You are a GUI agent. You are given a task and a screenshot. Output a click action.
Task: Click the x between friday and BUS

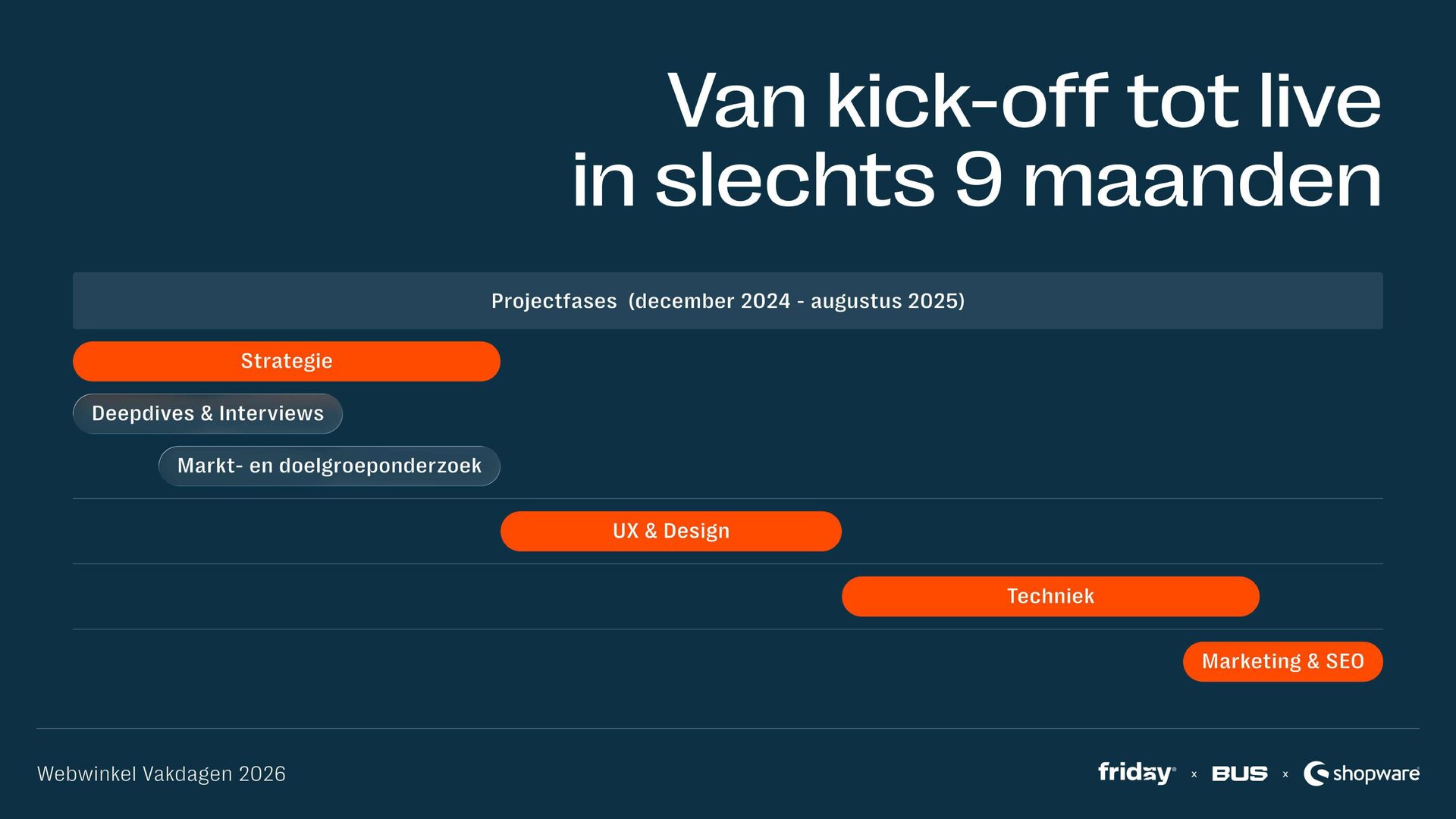pos(1194,774)
